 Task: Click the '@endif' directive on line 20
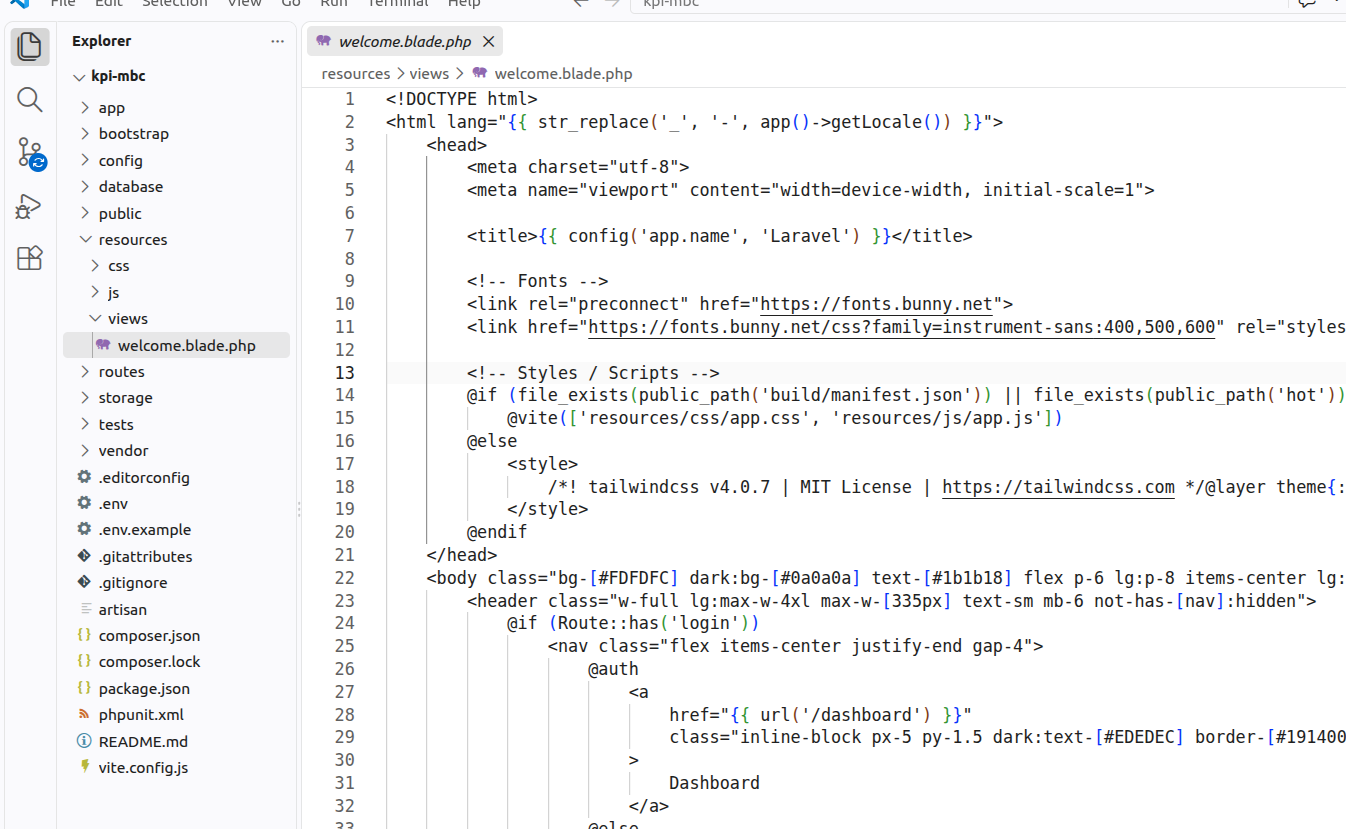(497, 532)
